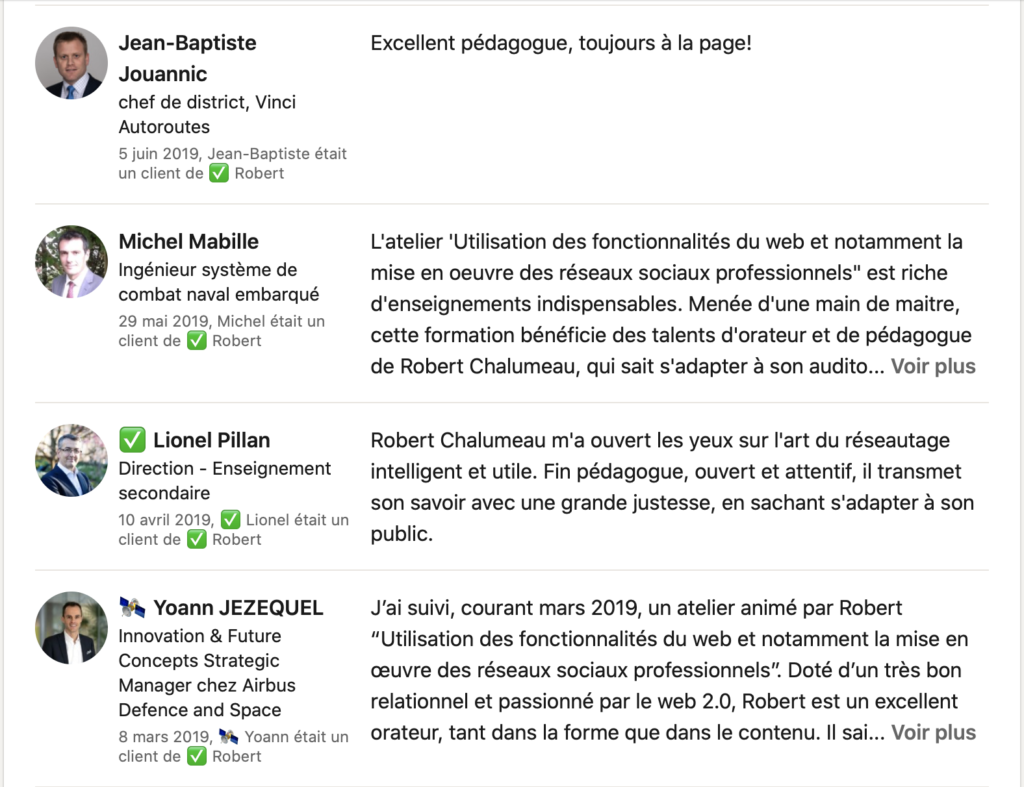Click the text 'Excellent pédagogue, toujours à la page!'
Image resolution: width=1024 pixels, height=787 pixels.
click(x=560, y=44)
